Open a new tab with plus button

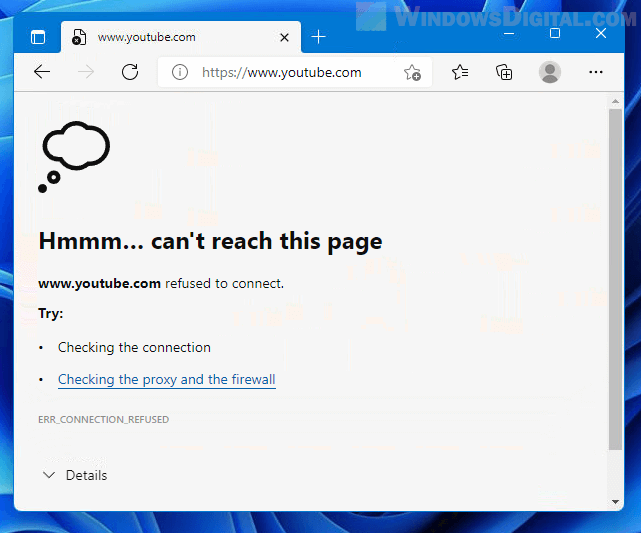tap(318, 37)
